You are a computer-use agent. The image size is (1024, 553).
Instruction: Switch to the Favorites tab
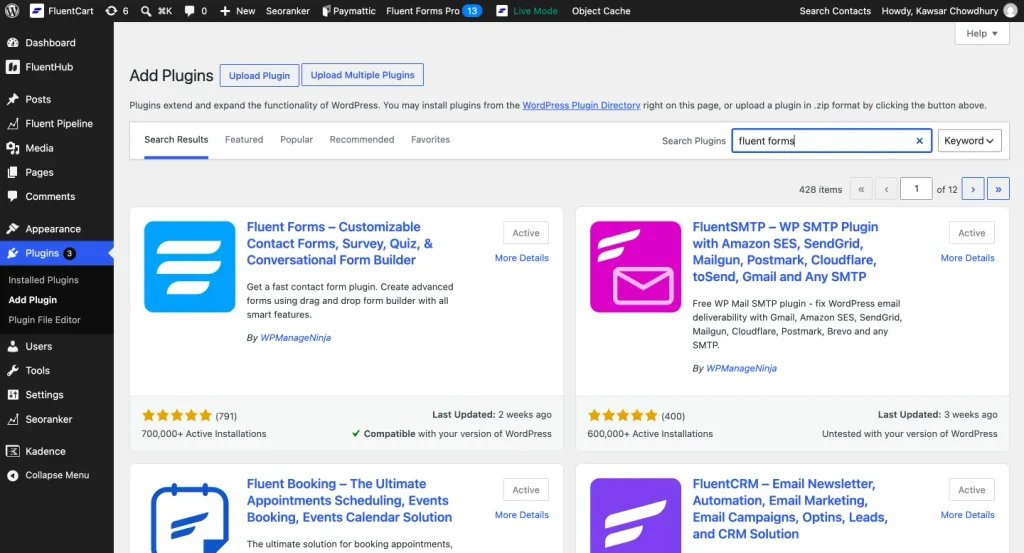[x=430, y=140]
